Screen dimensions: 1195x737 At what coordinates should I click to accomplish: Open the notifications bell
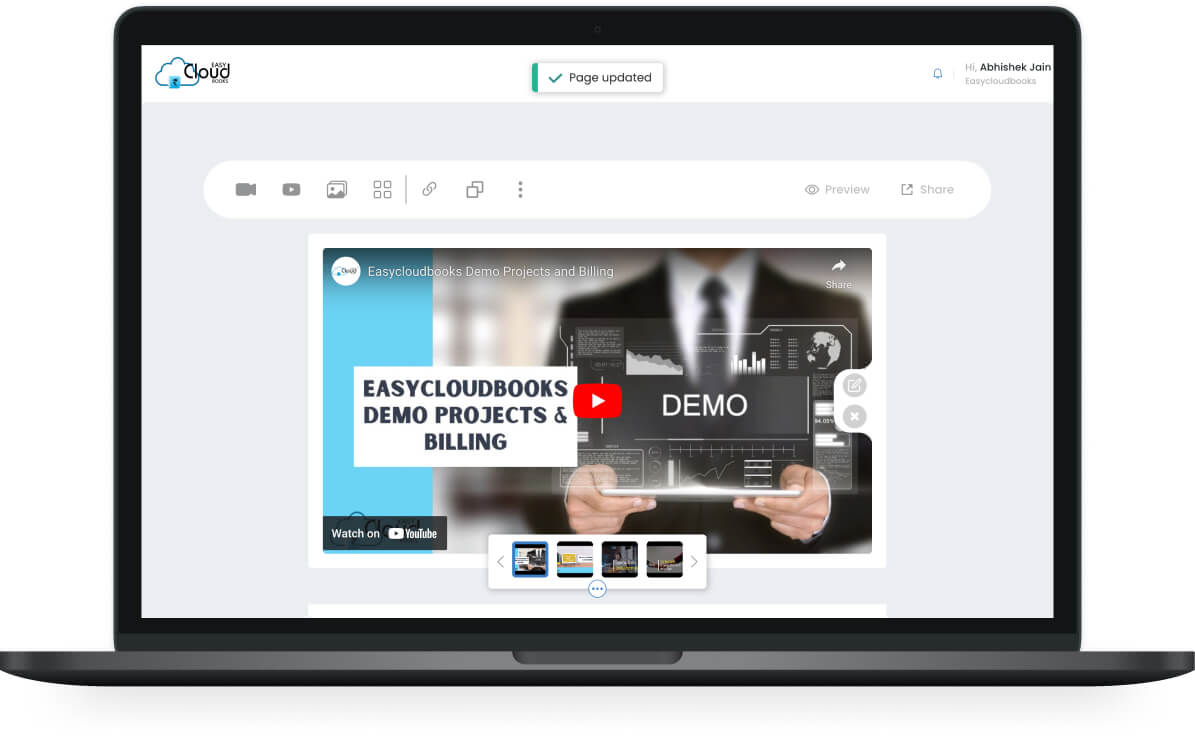(937, 74)
